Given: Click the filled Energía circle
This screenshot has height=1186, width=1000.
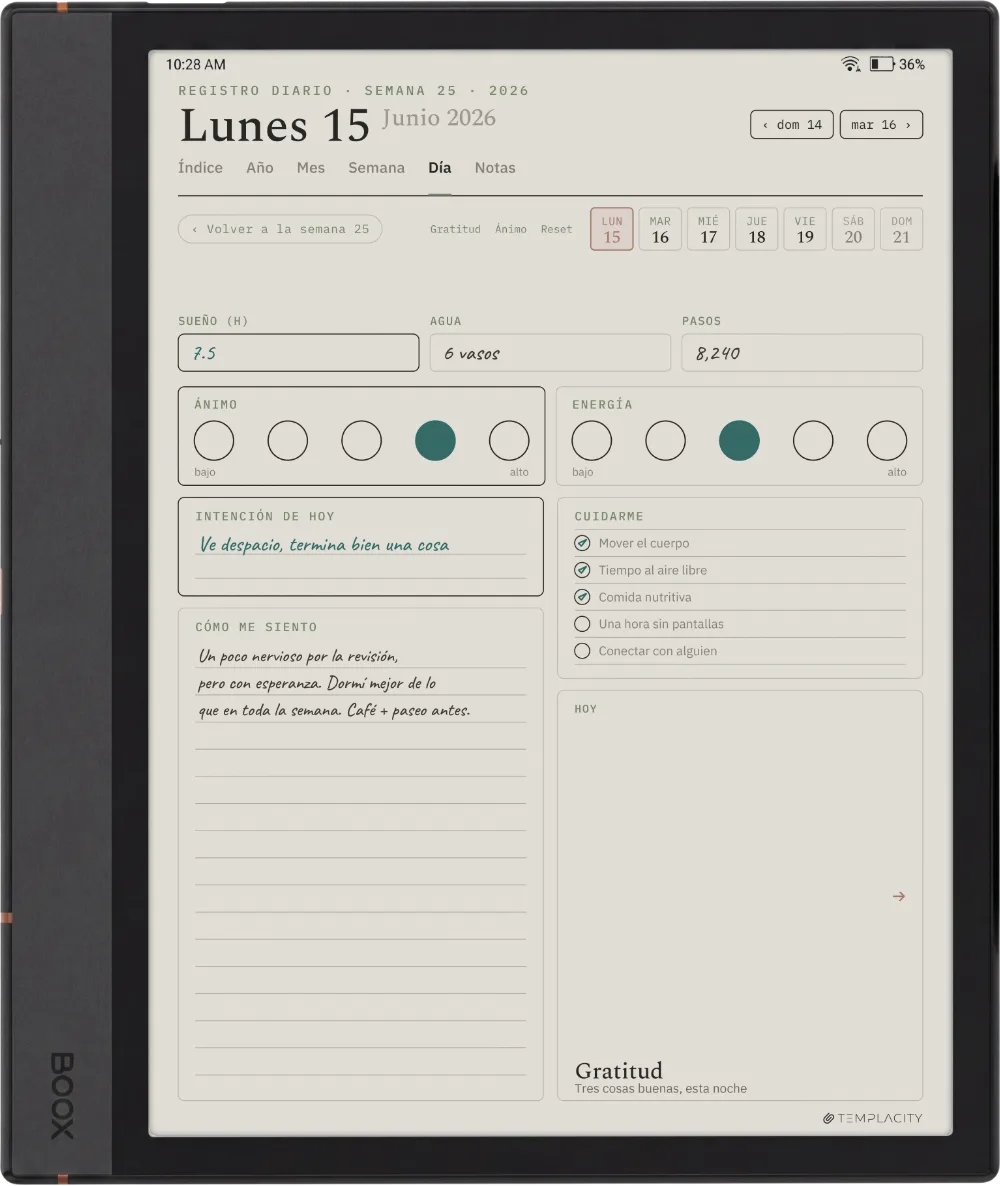Looking at the screenshot, I should [739, 441].
